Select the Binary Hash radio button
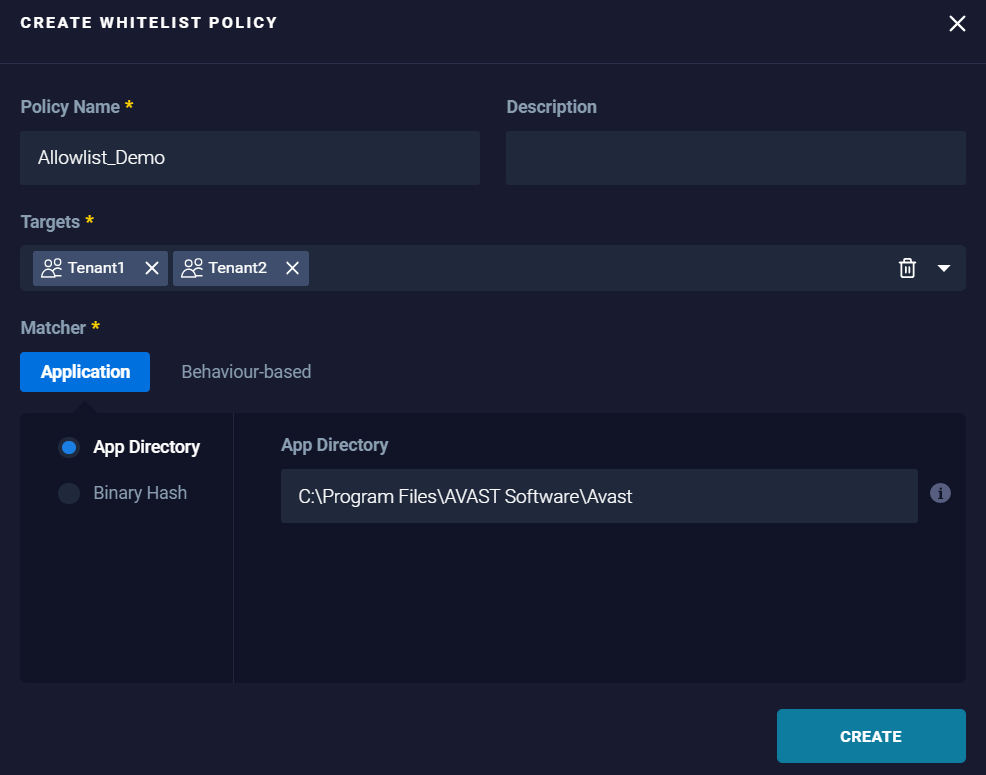 [x=68, y=492]
